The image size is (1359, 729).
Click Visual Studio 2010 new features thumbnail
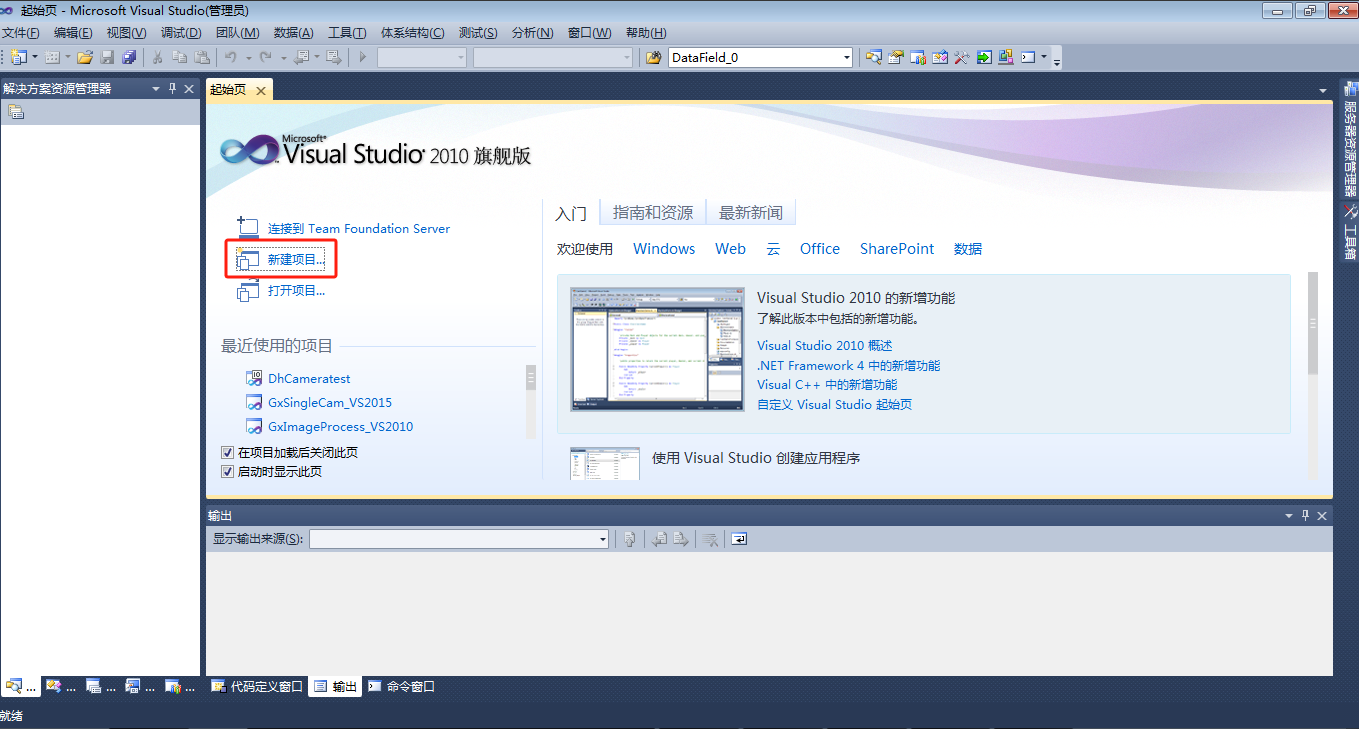tap(657, 349)
